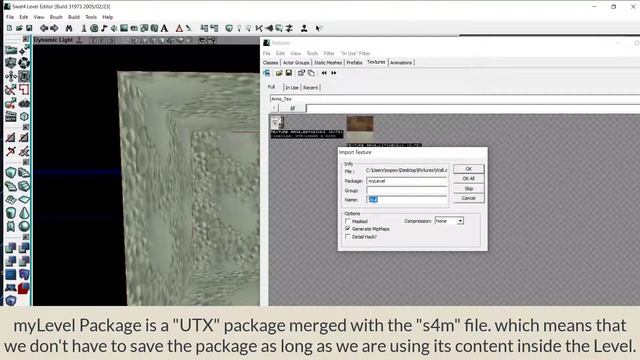Click the red triangle icon in main toolbar
Viewport: 640px width, 360px height.
click(179, 28)
